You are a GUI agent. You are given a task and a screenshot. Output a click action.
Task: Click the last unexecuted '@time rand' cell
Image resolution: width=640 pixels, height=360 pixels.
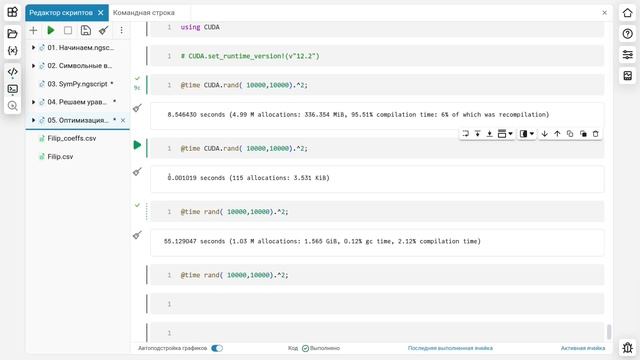click(377, 275)
